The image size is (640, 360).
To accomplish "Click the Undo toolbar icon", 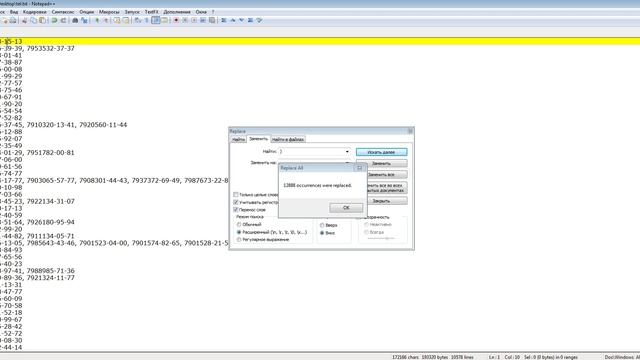I will coord(54,20).
